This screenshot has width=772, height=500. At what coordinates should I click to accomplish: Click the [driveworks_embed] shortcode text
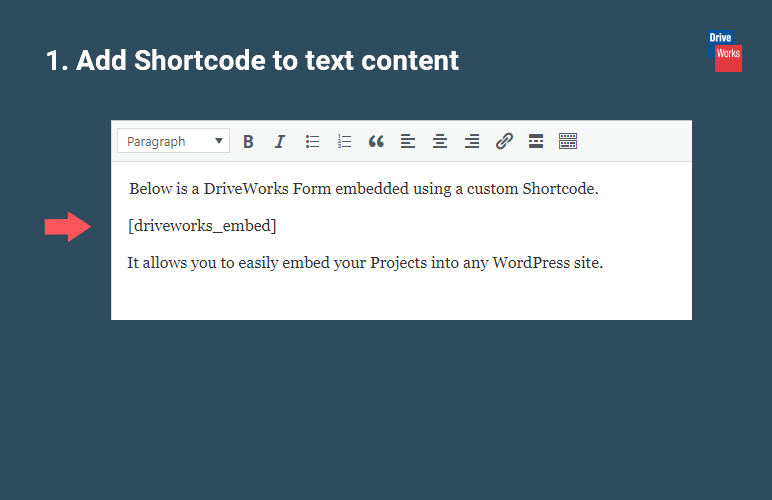[202, 226]
